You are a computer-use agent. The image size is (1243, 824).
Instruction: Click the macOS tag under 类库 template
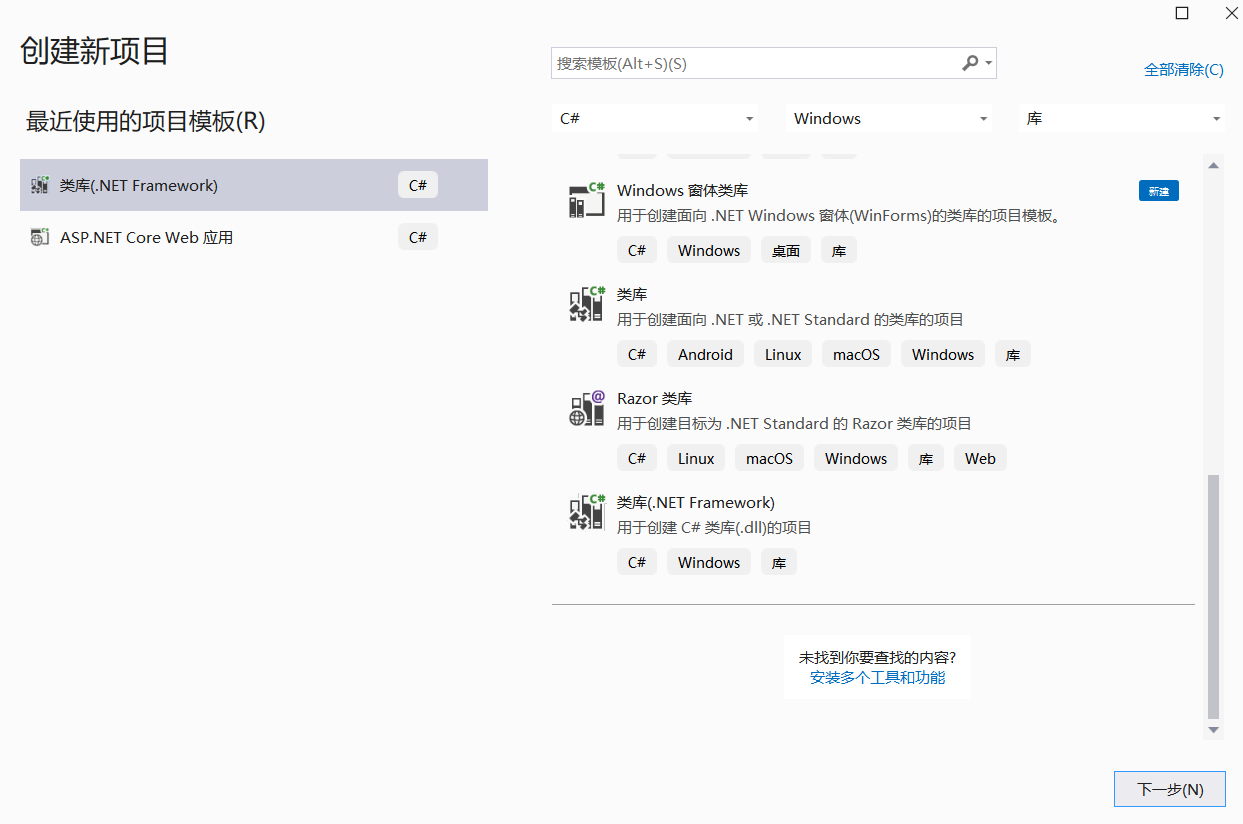tap(856, 354)
